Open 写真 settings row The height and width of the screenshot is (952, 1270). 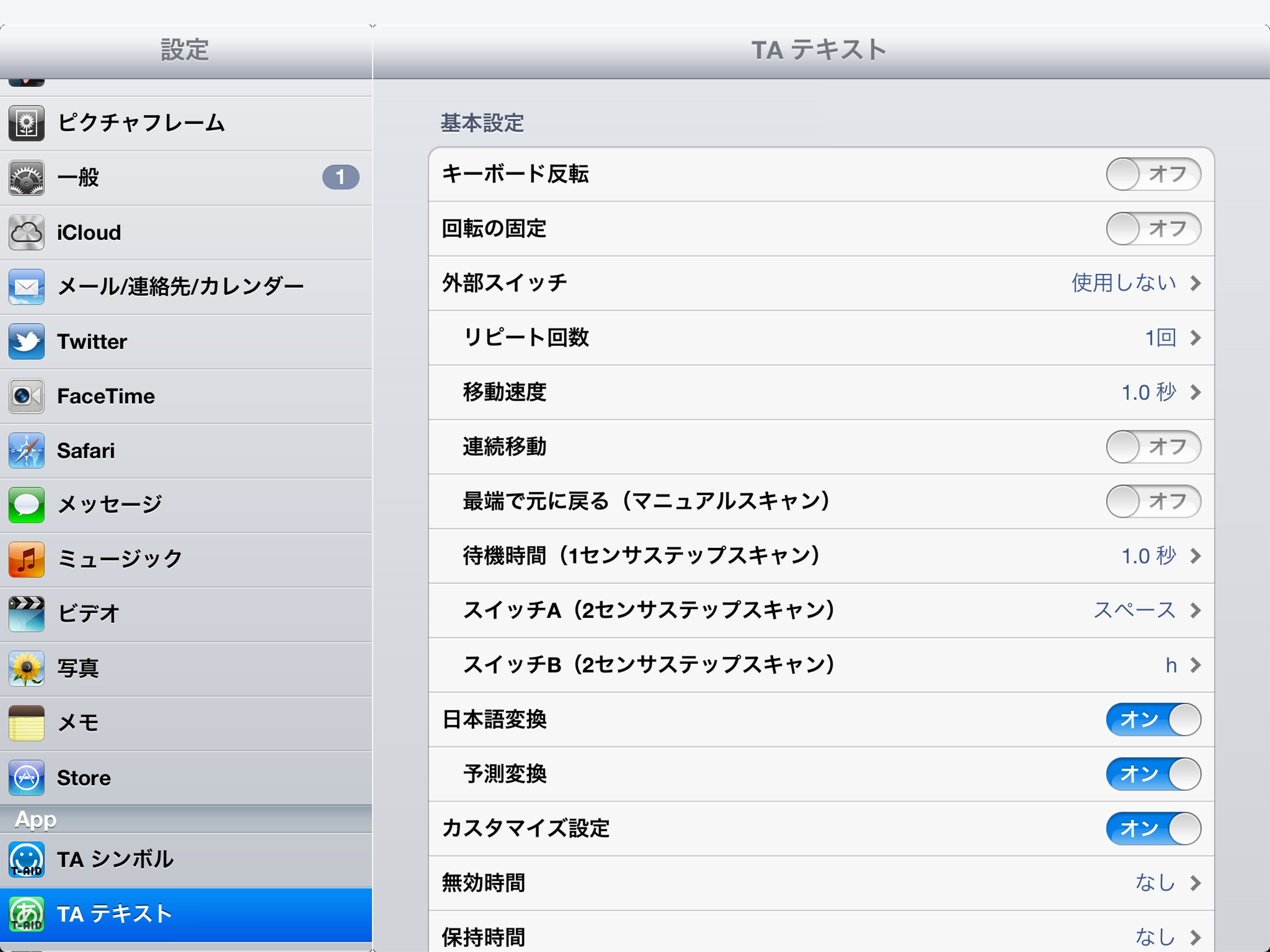(186, 669)
